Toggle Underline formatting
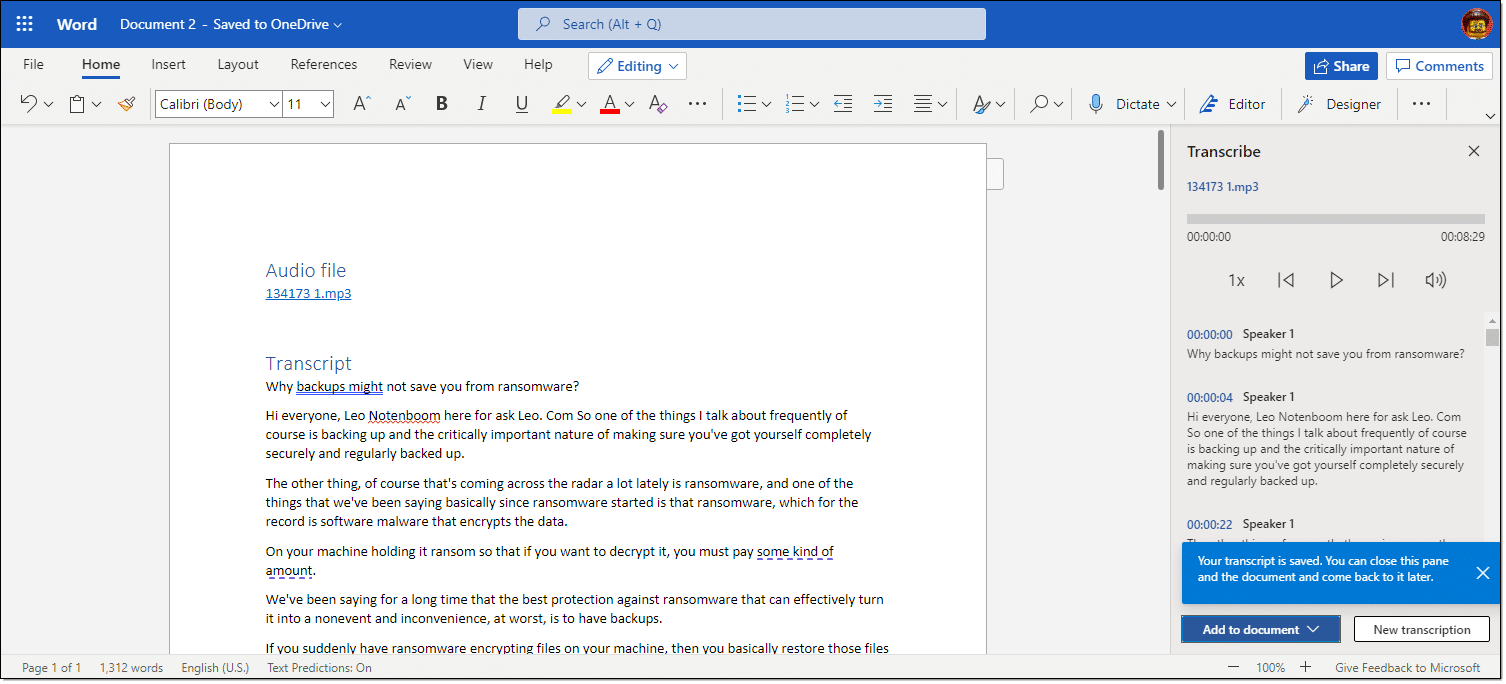This screenshot has width=1506, height=684. point(521,104)
